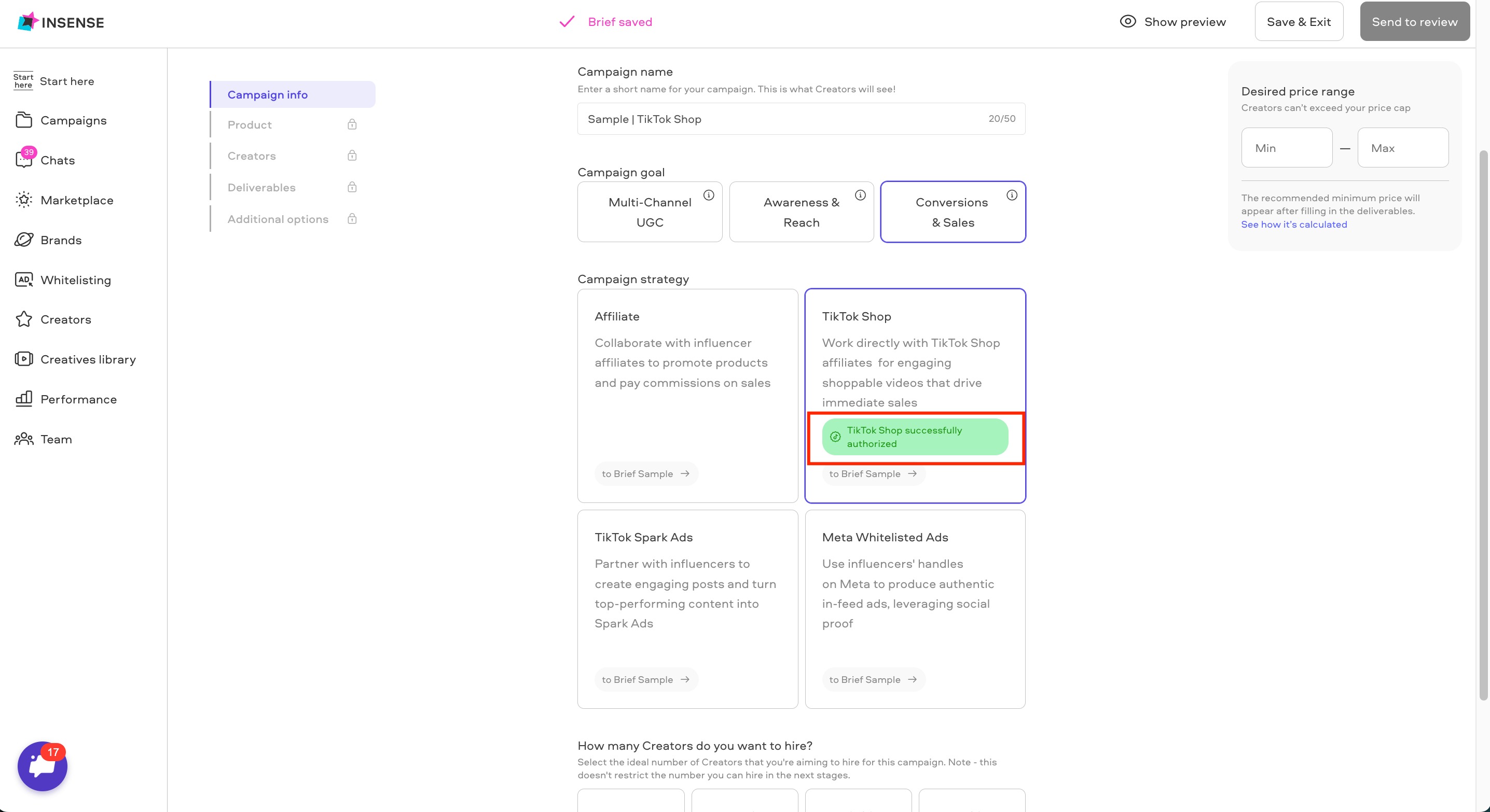This screenshot has height=812, width=1490.
Task: Open TikTok Spark Ads to Brief Sample link
Action: pyautogui.click(x=646, y=679)
